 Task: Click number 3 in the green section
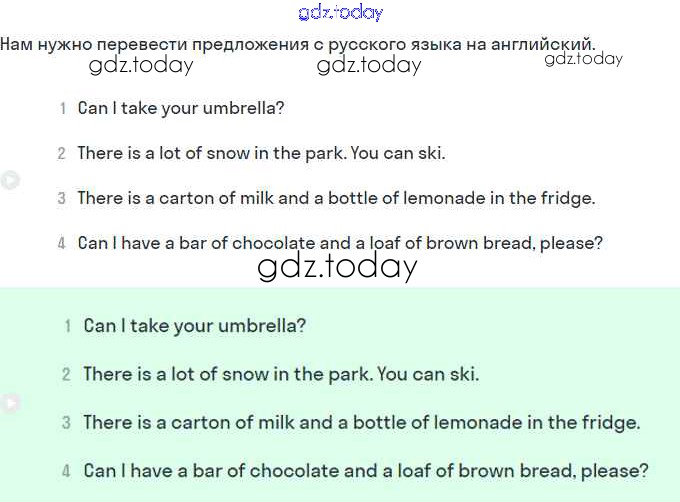(67, 423)
